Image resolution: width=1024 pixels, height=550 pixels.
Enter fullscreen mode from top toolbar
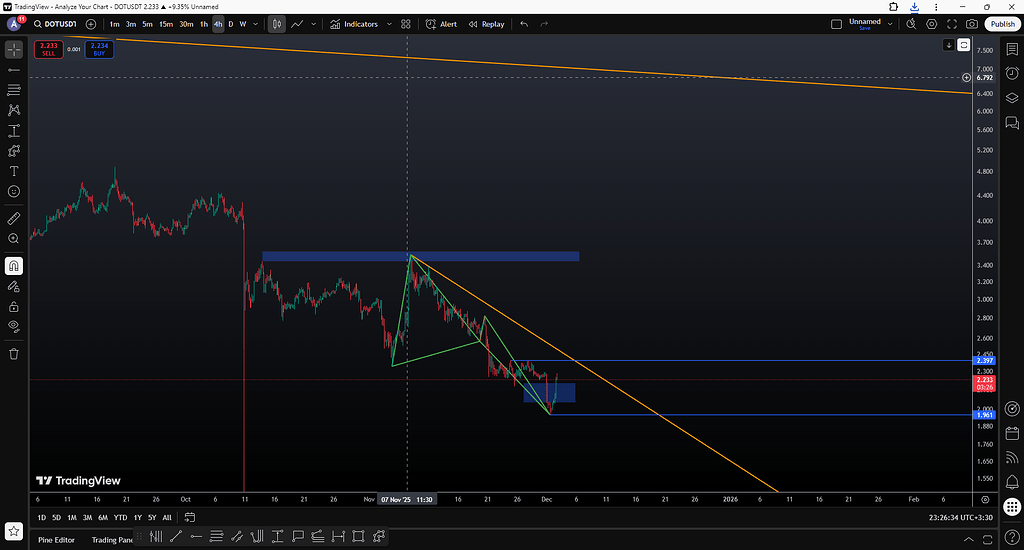point(952,24)
